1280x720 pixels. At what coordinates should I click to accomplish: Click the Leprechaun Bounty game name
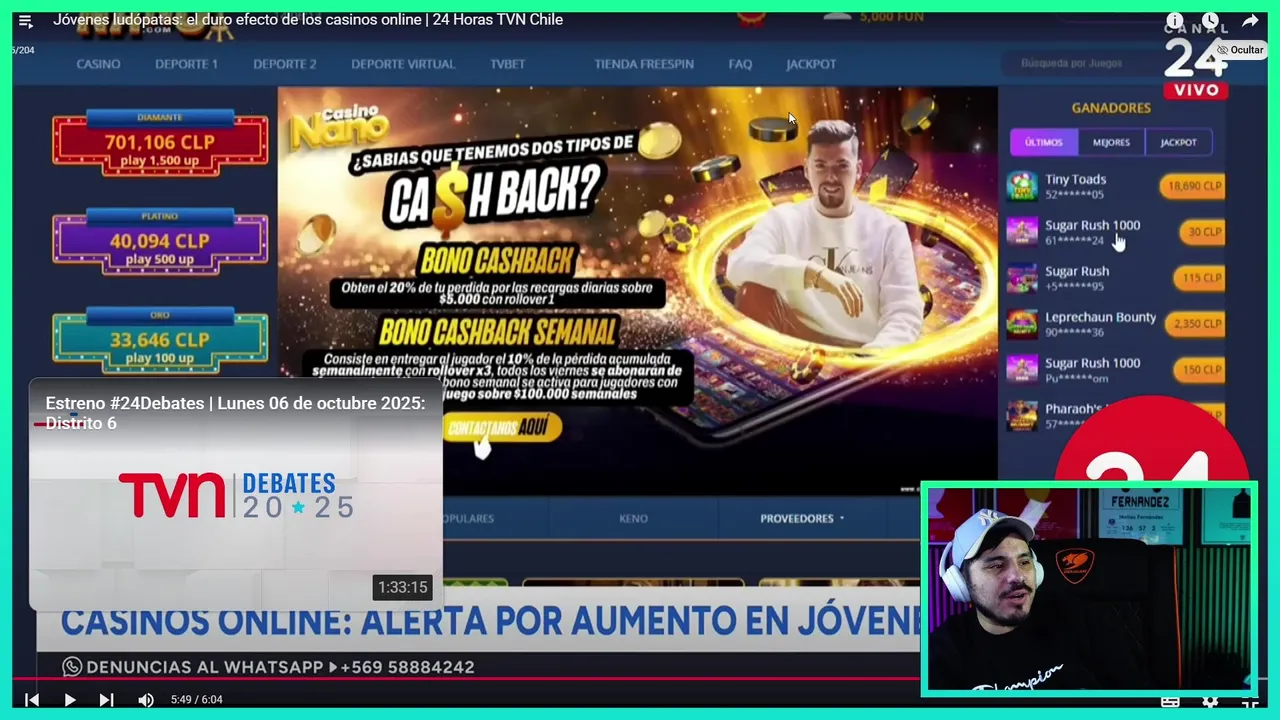(1100, 317)
